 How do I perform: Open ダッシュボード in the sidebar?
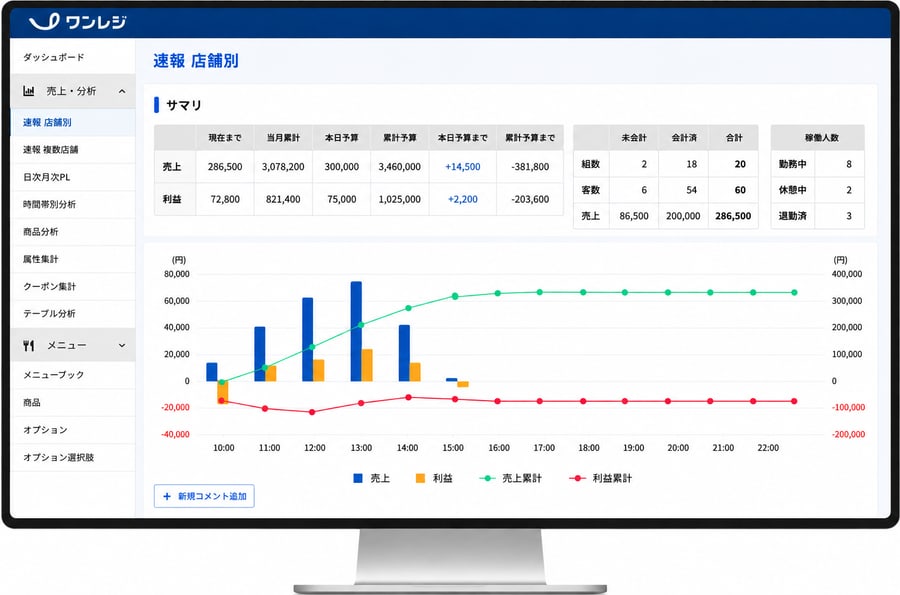coord(72,57)
